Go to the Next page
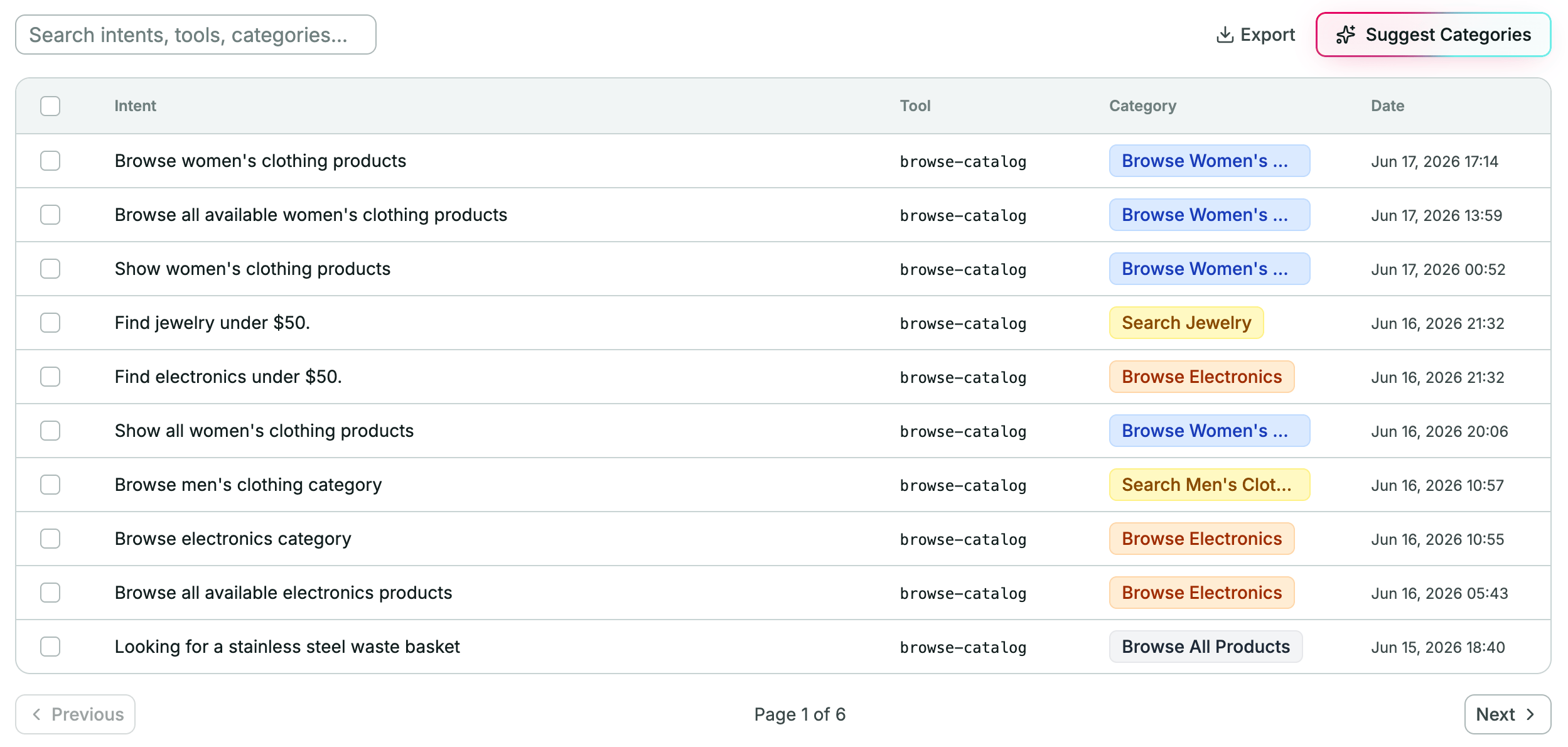The width and height of the screenshot is (1568, 747). (x=1508, y=714)
